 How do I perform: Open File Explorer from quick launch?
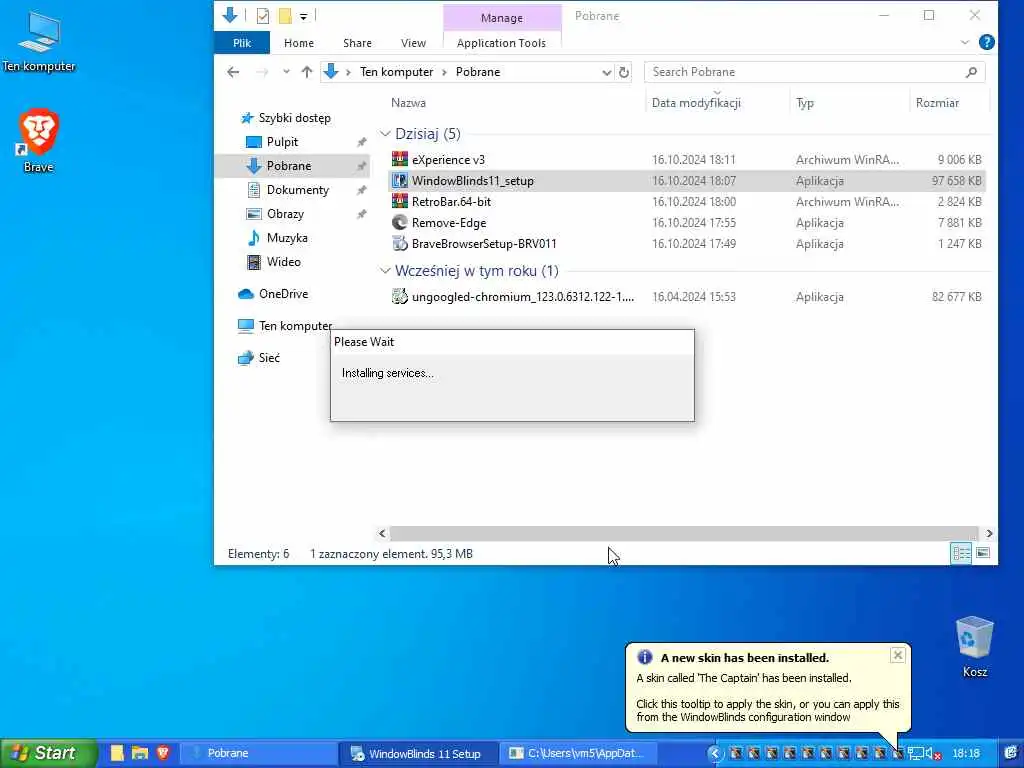(139, 754)
